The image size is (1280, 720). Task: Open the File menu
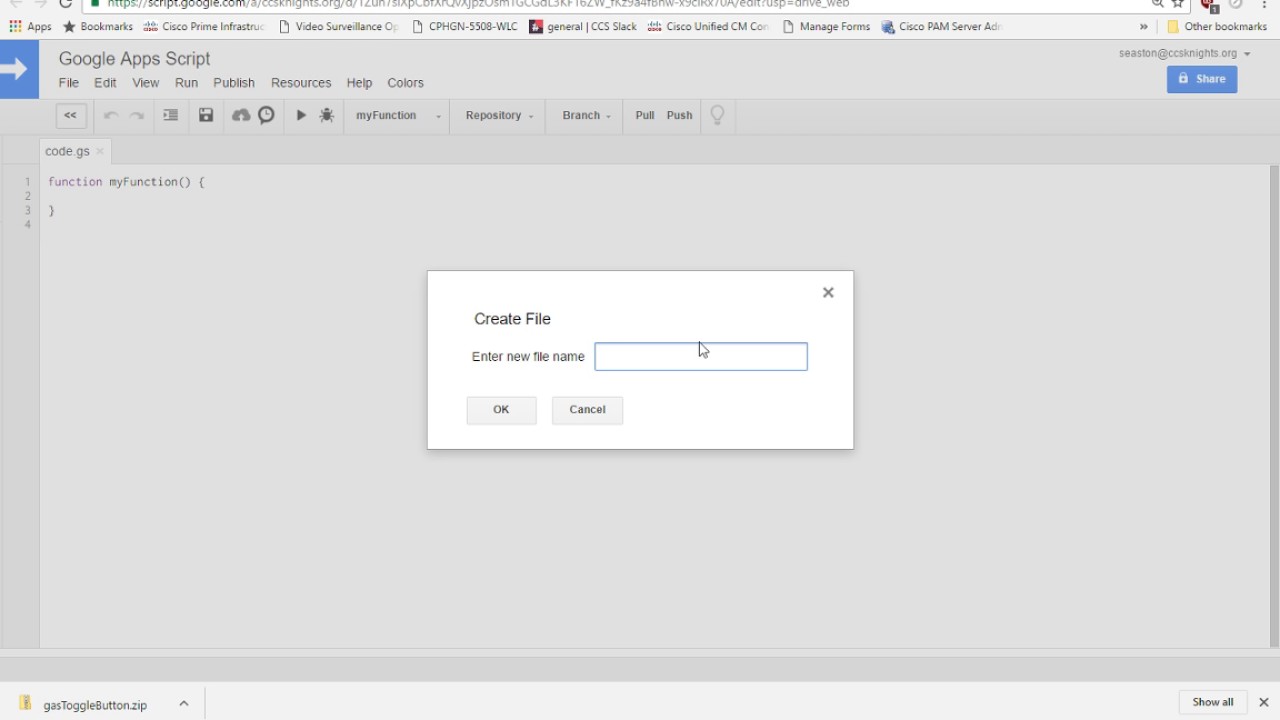click(68, 83)
